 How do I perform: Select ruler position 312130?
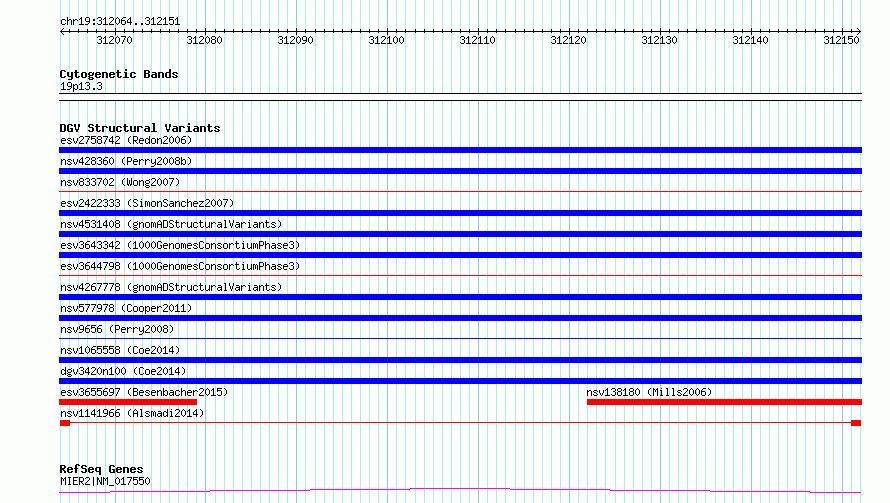click(x=660, y=40)
